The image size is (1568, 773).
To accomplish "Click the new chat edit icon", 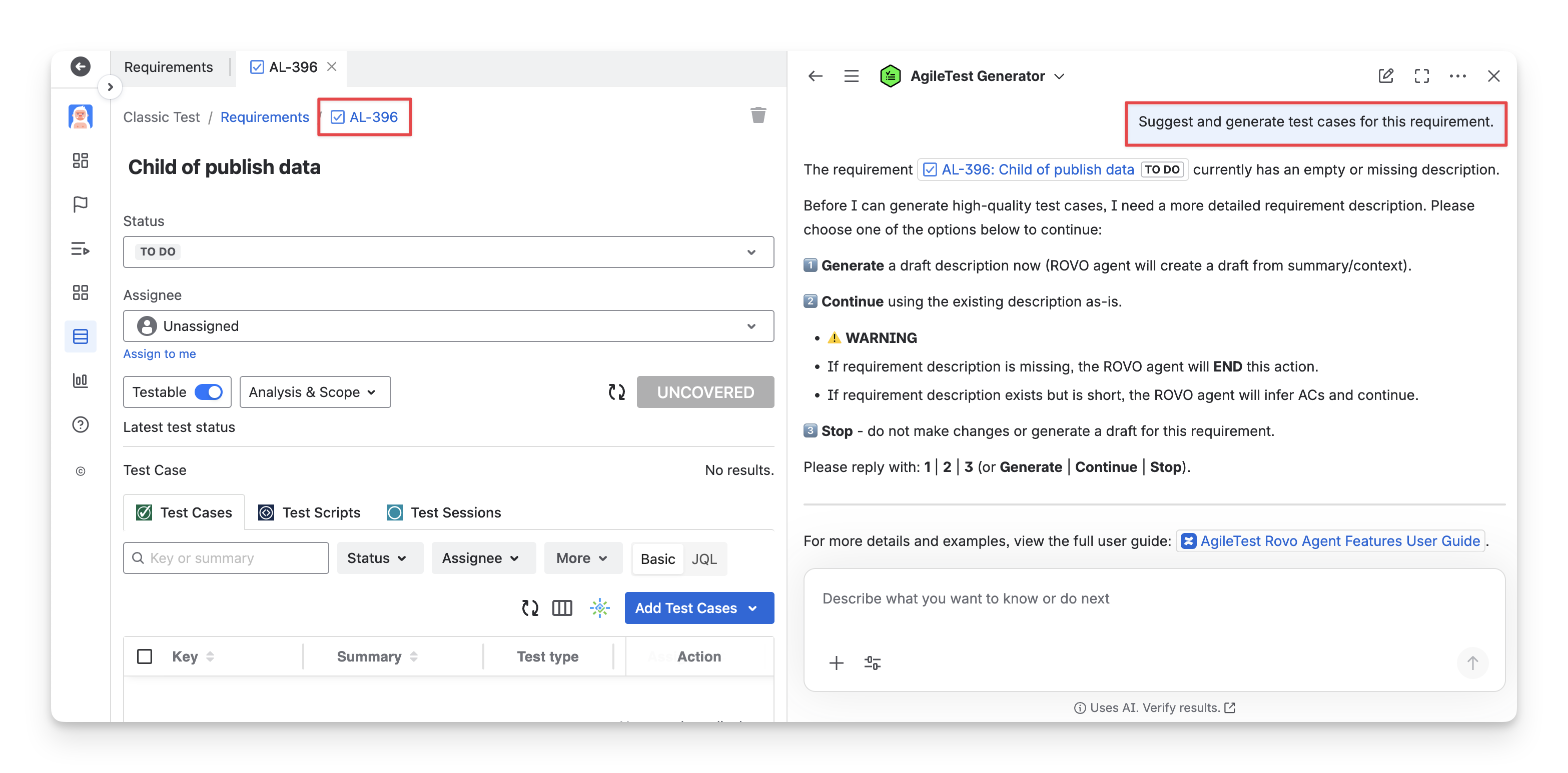I will (1385, 76).
